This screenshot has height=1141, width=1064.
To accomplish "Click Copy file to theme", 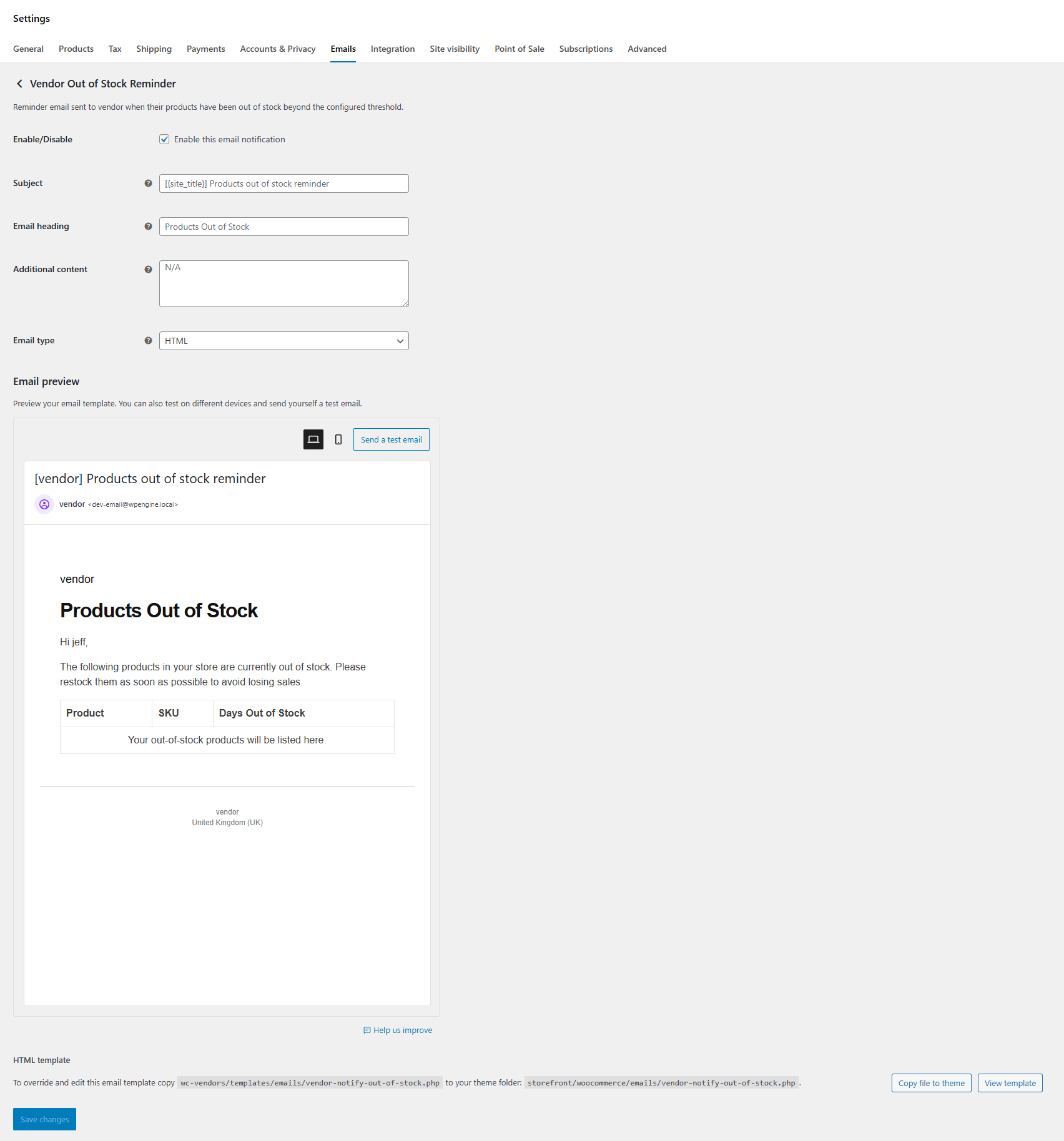I will point(931,1082).
